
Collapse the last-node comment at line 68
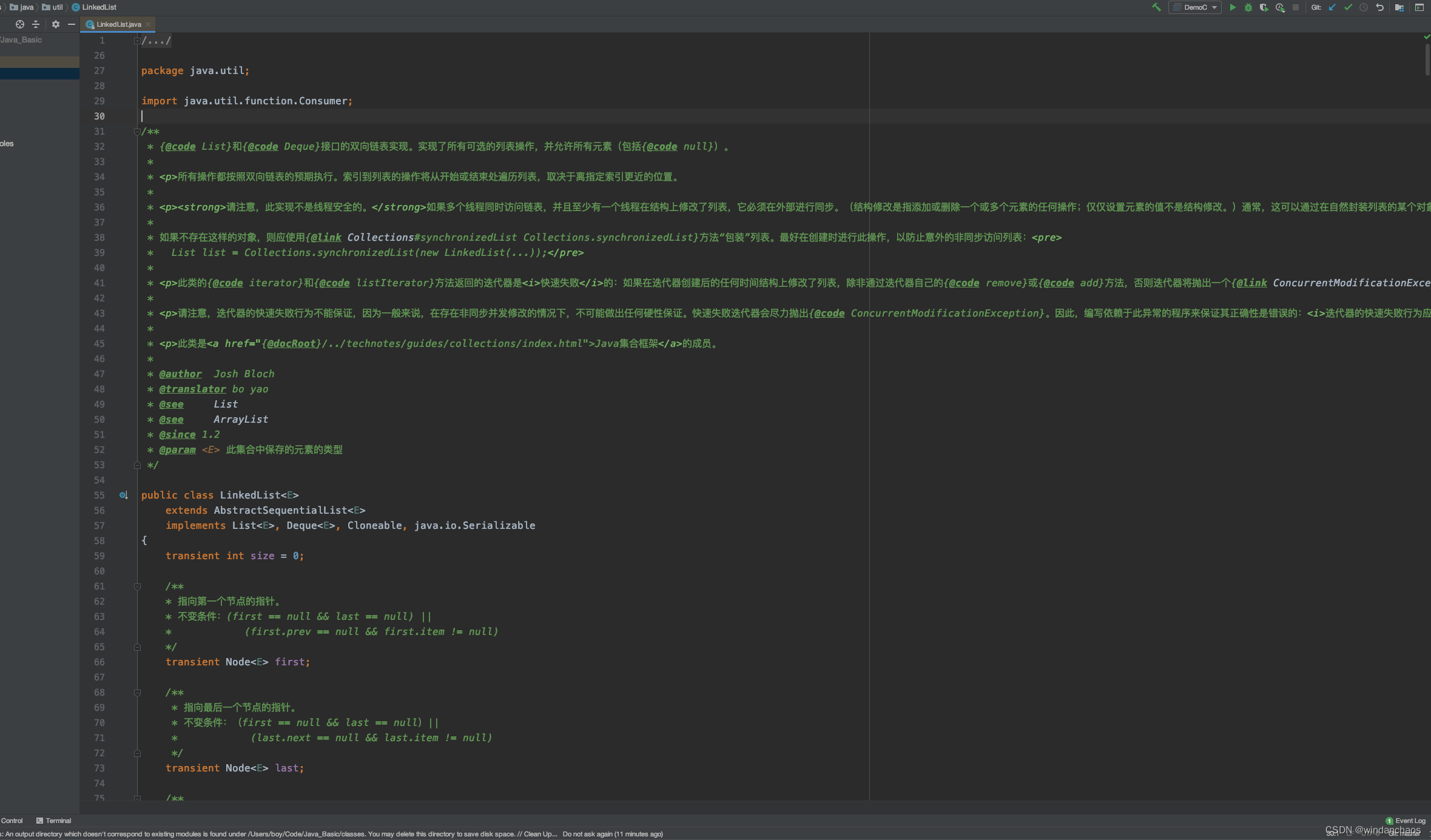point(137,693)
